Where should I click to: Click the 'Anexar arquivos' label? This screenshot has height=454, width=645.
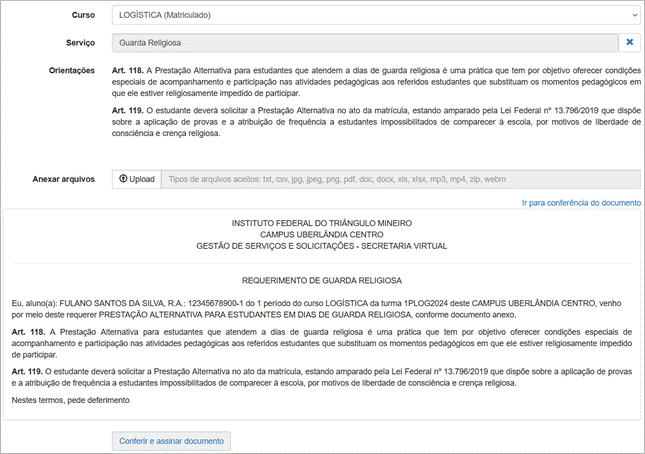tap(64, 179)
